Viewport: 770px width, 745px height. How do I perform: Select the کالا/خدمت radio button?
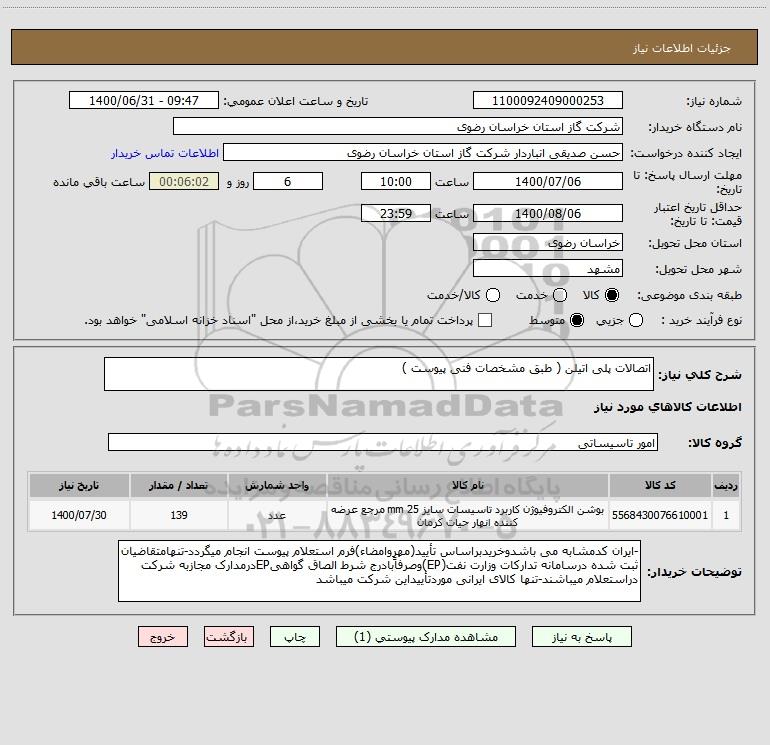pos(493,295)
